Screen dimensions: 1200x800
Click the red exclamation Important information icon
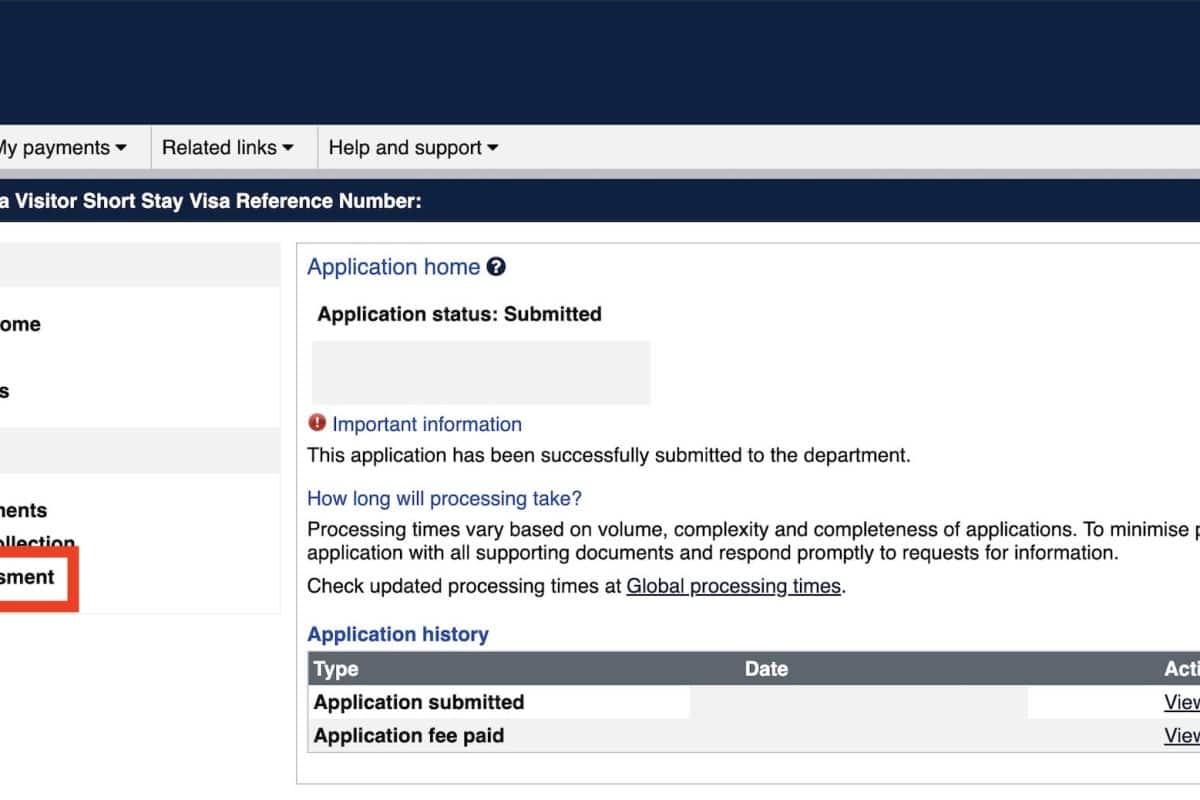(x=317, y=423)
